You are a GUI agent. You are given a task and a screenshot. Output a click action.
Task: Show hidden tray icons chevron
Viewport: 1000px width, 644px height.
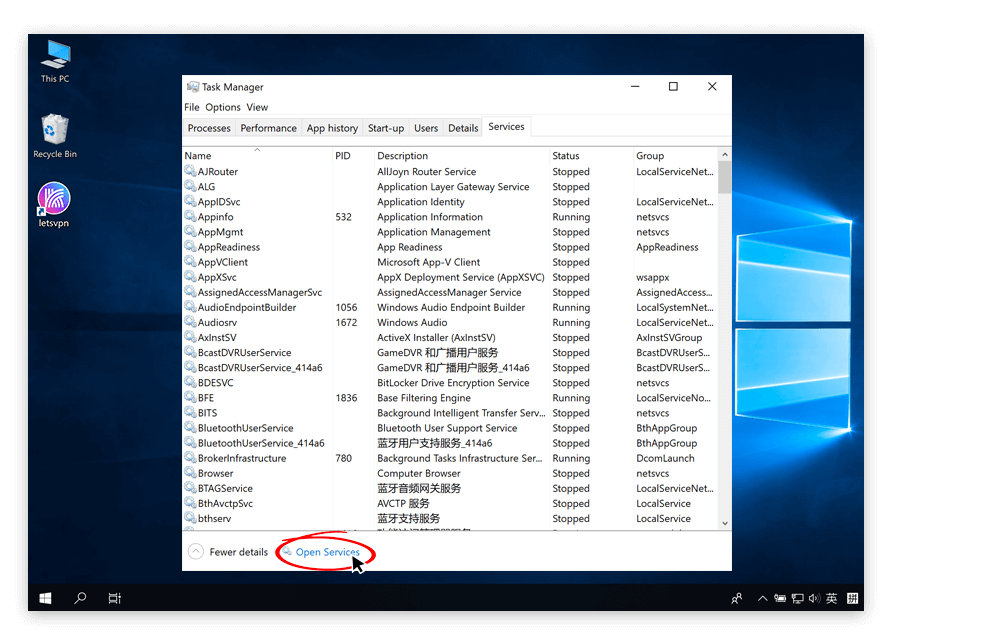[762, 599]
